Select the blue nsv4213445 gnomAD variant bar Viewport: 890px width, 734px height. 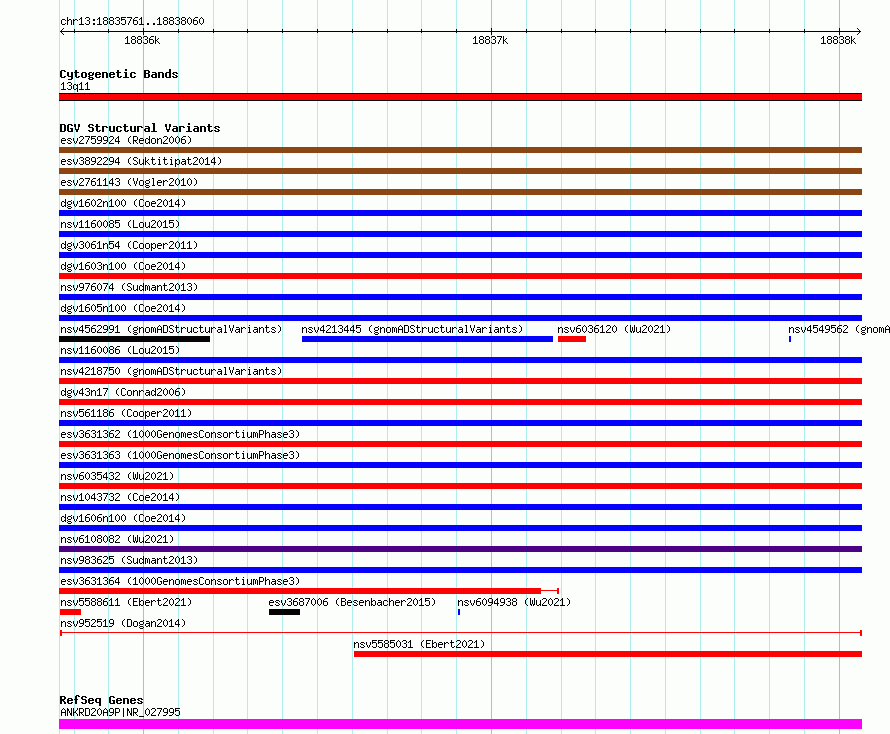(x=427, y=339)
